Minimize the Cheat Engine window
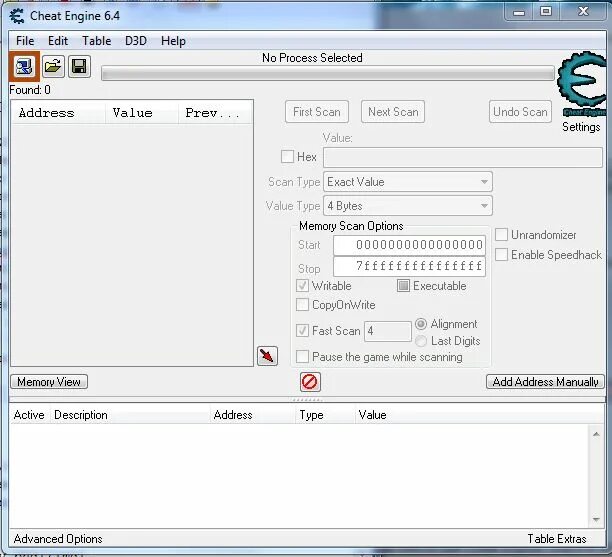 (519, 12)
